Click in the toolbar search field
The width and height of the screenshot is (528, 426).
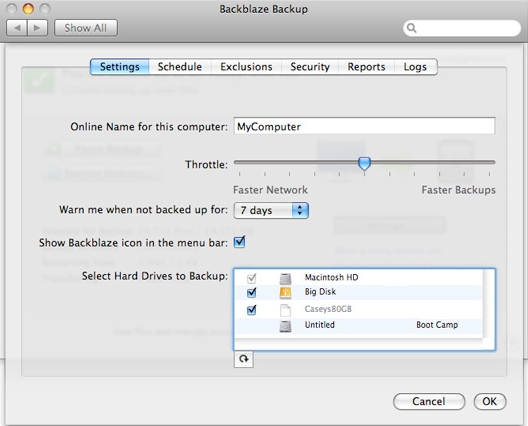[462, 28]
